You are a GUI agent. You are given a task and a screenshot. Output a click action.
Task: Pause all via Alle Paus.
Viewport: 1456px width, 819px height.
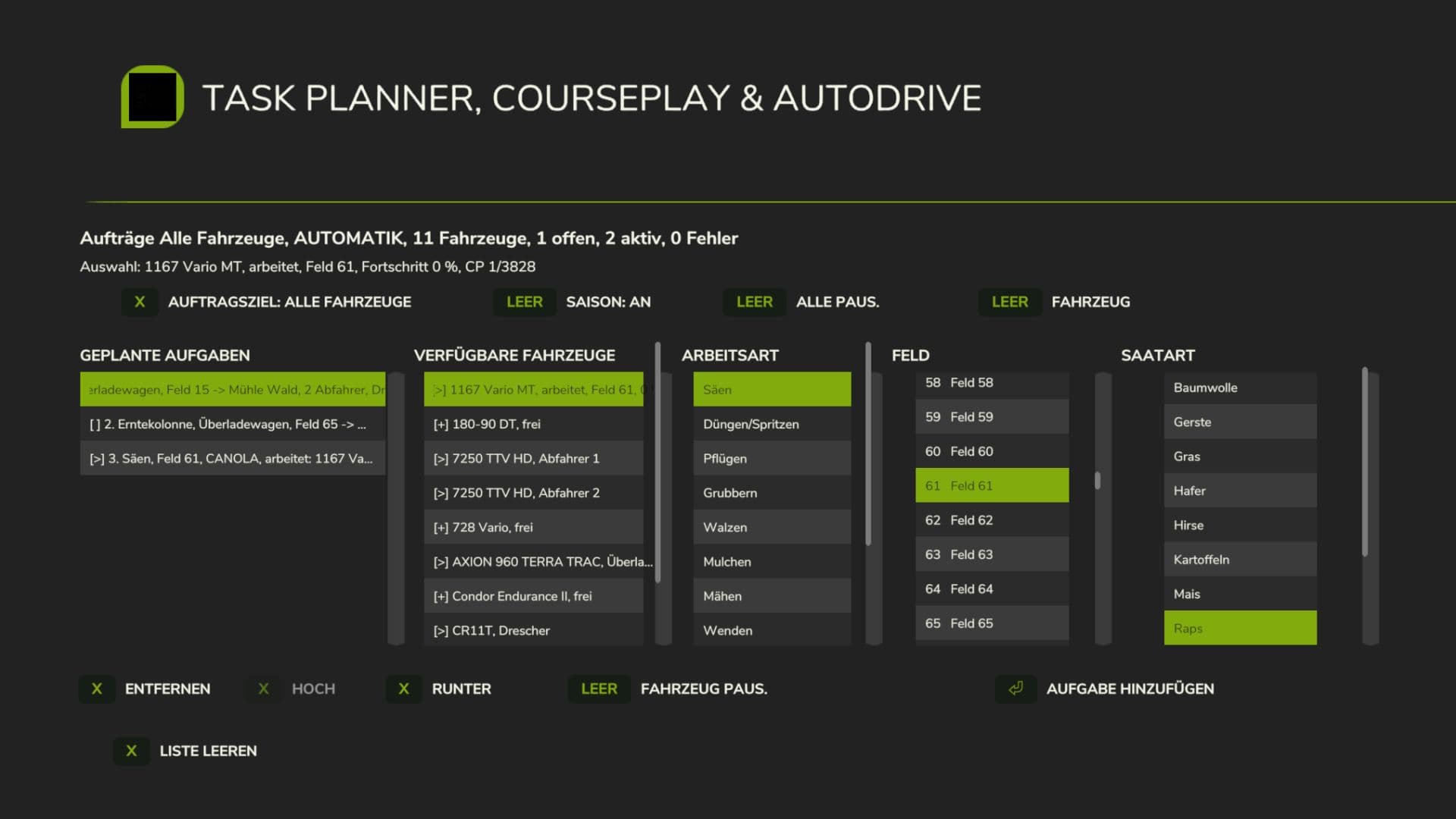(x=837, y=302)
